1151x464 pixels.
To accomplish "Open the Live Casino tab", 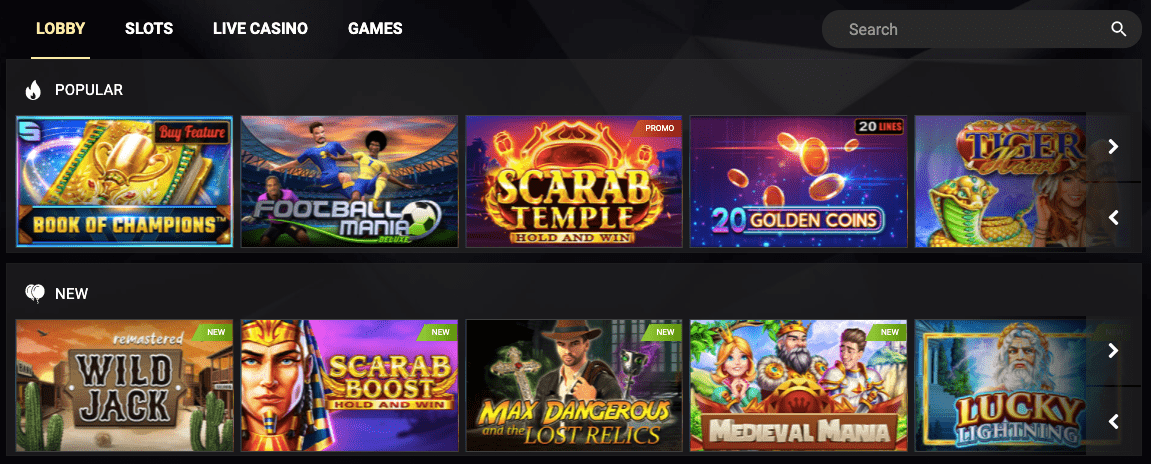I will pyautogui.click(x=261, y=29).
